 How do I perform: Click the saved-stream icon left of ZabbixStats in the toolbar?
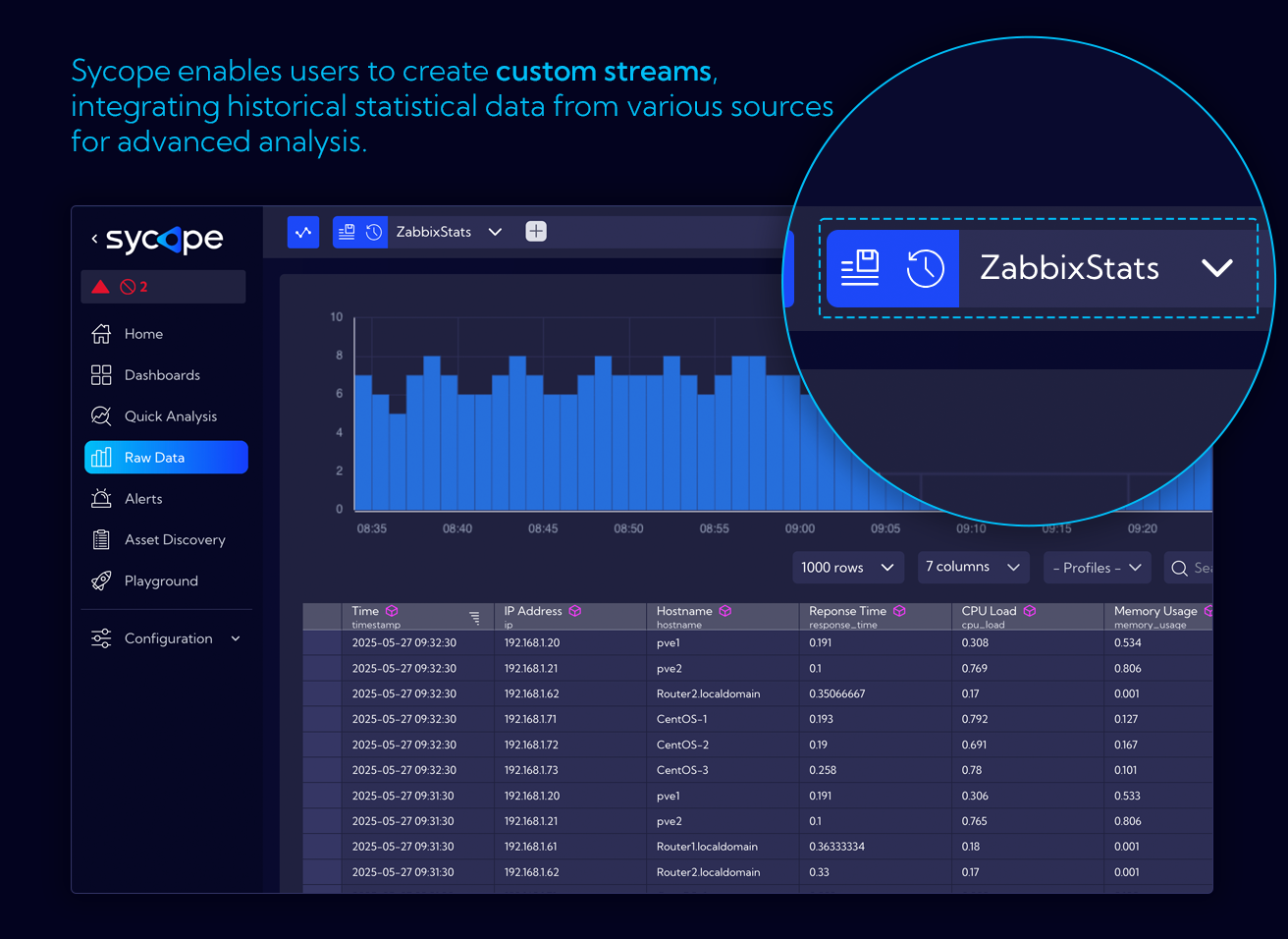point(347,232)
